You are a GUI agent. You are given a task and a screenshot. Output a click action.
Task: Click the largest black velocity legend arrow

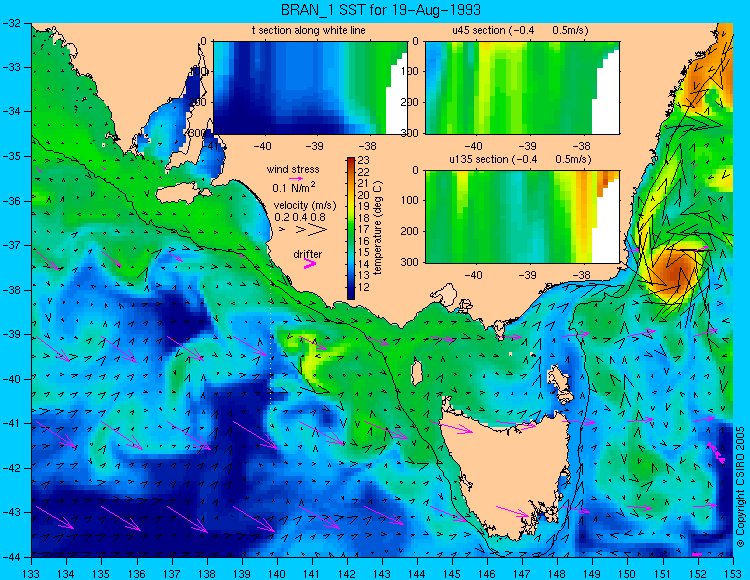[x=317, y=230]
